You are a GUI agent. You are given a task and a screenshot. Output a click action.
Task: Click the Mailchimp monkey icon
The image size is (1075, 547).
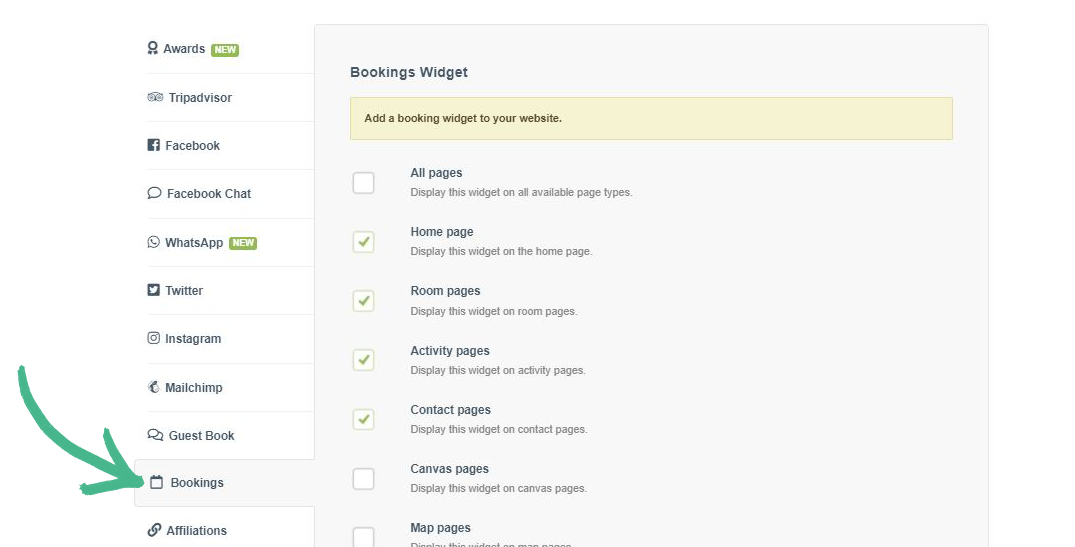tap(154, 387)
